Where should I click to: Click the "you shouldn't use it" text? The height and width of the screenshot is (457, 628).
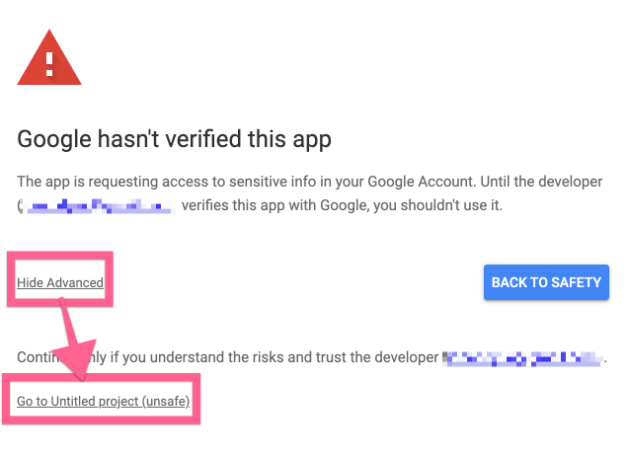(x=446, y=206)
